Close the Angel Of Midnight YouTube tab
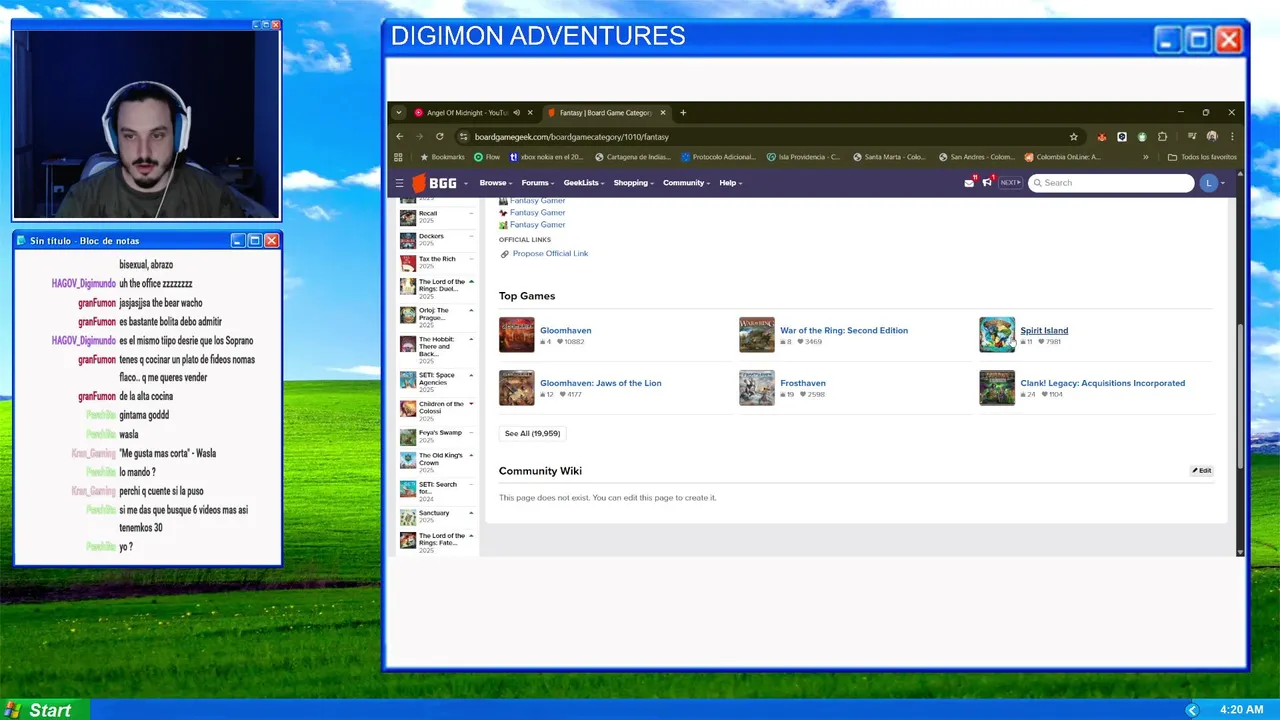 pyautogui.click(x=530, y=113)
